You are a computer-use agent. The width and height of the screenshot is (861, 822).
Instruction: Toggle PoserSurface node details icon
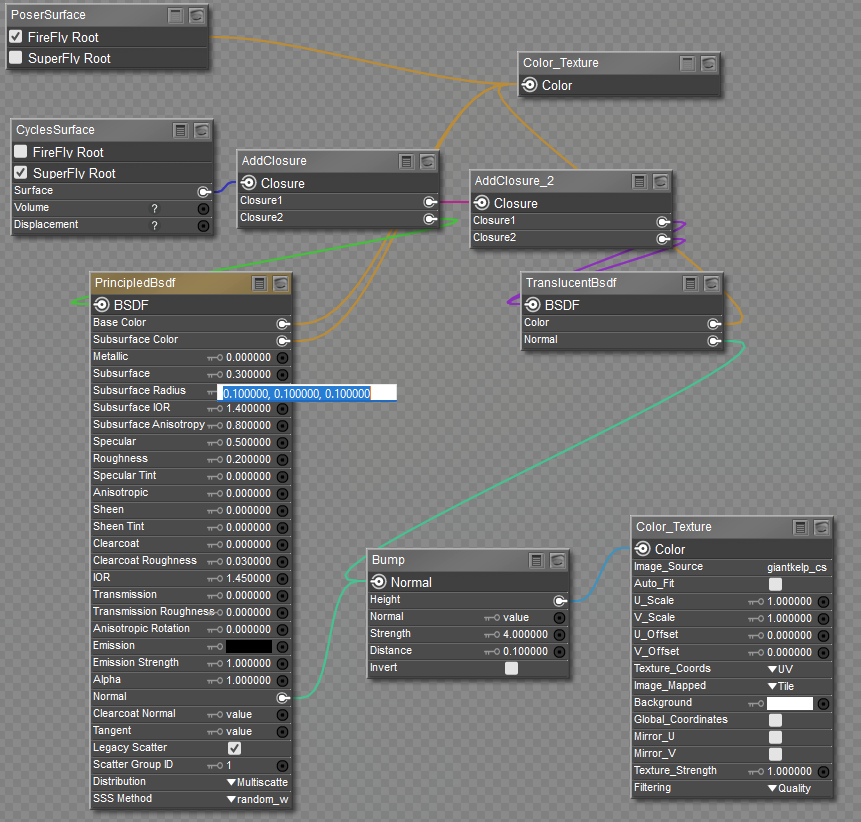click(x=176, y=15)
